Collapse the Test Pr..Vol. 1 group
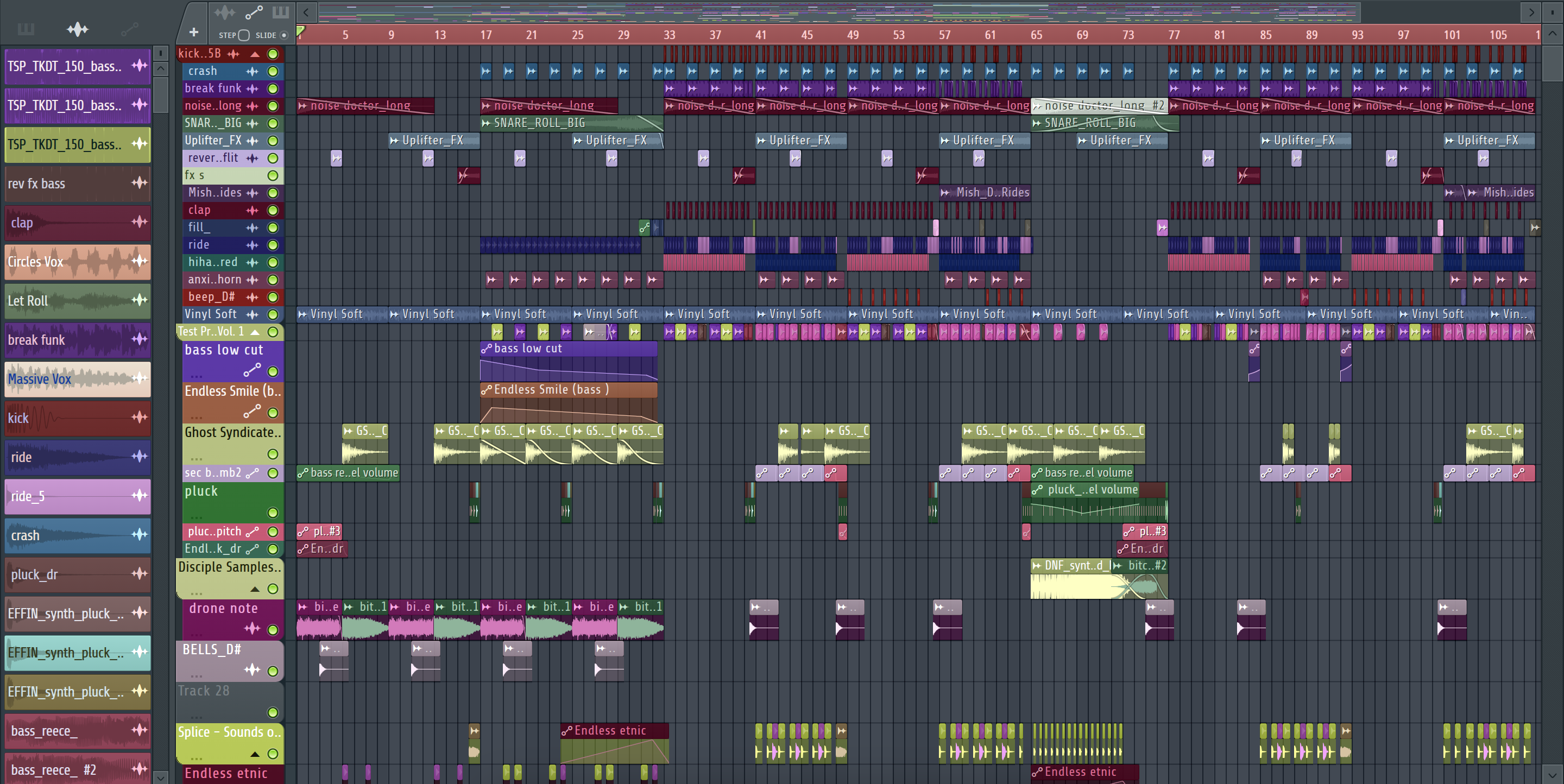 point(255,332)
